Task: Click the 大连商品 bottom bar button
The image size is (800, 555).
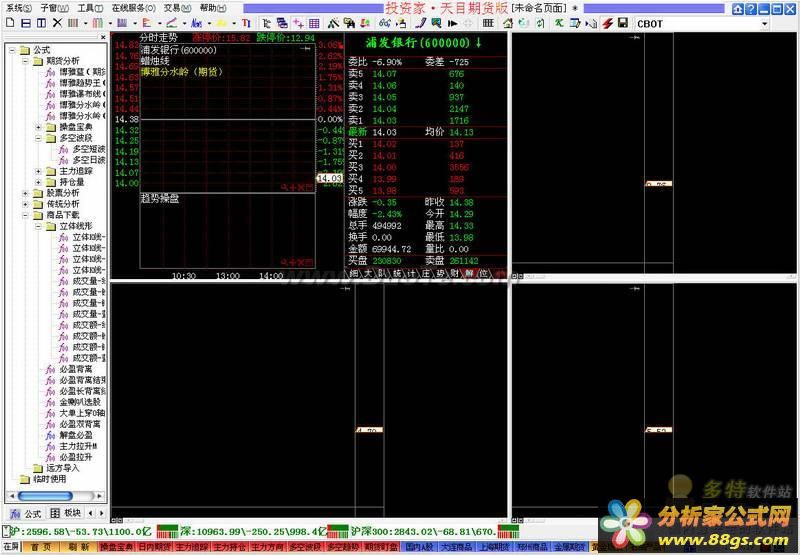Action: [x=456, y=547]
